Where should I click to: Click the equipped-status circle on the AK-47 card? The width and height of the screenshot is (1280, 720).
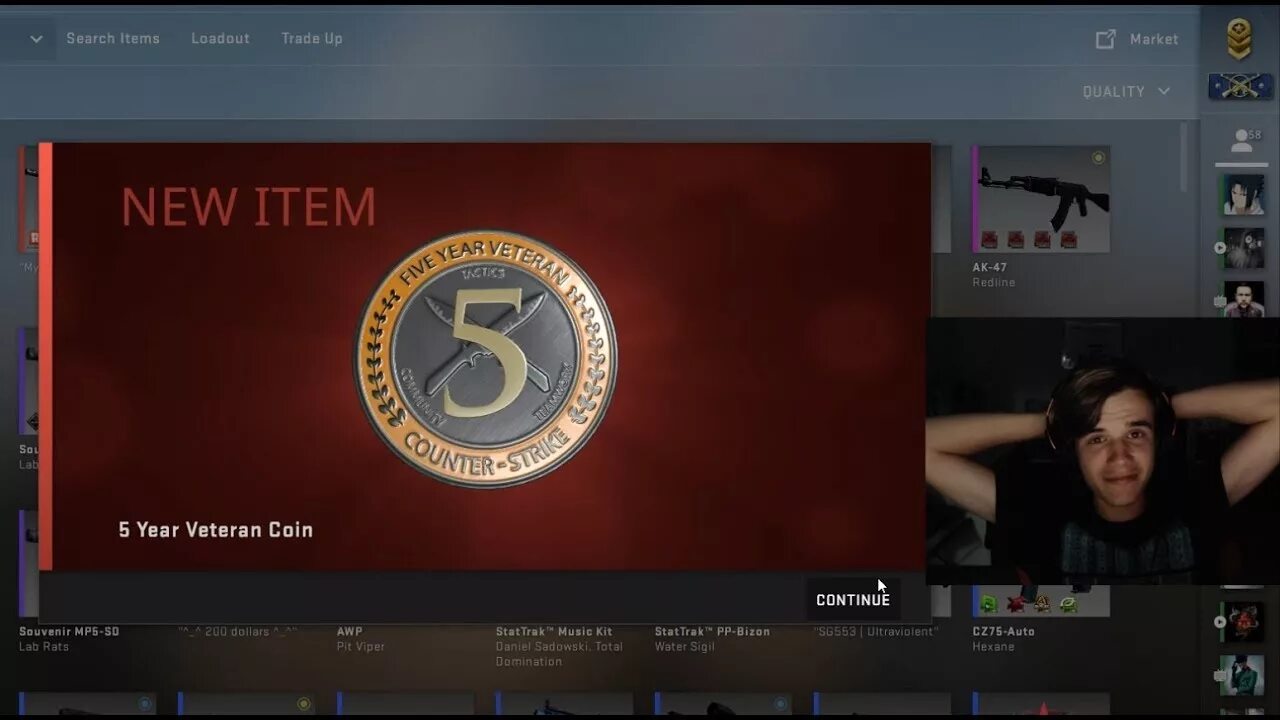(x=1098, y=158)
